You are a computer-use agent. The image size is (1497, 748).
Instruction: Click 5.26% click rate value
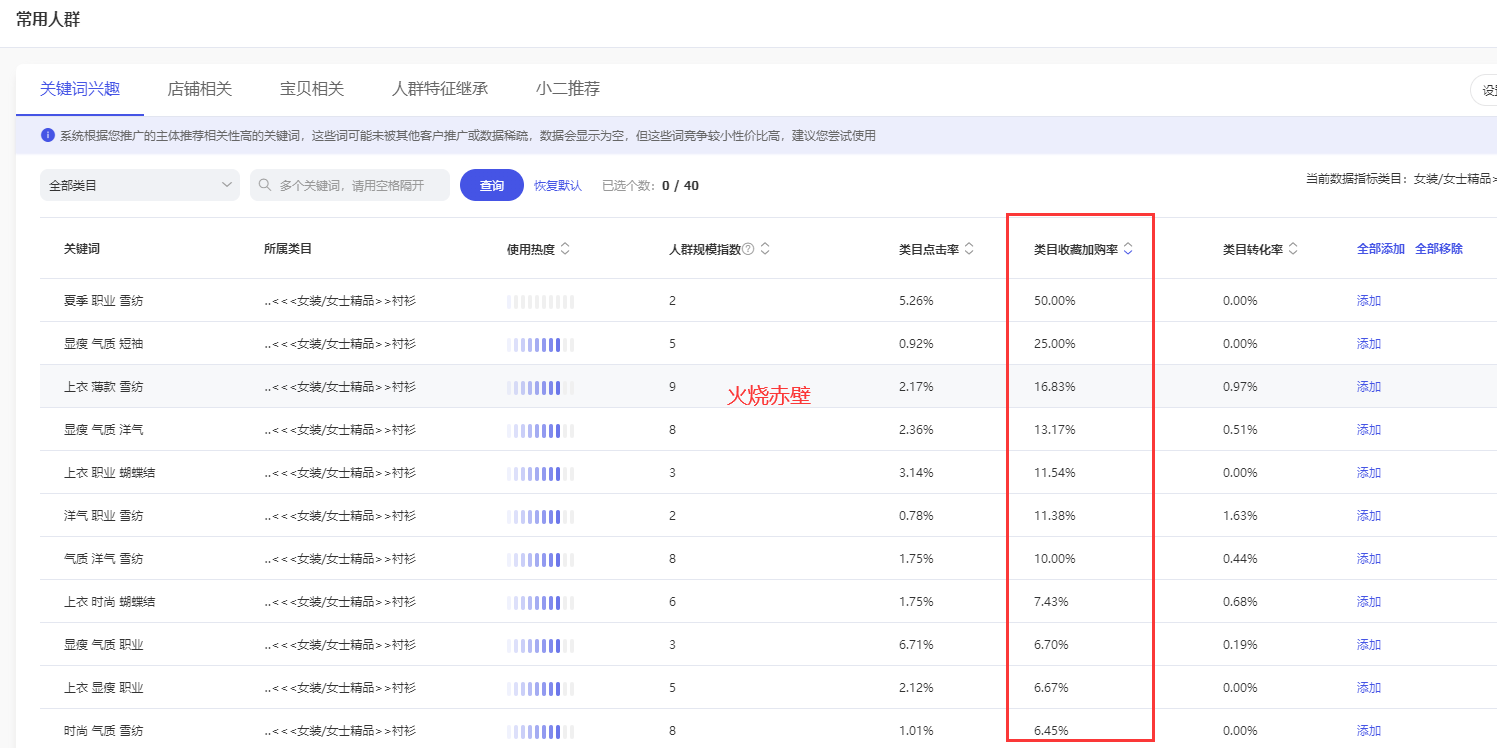pyautogui.click(x=916, y=301)
